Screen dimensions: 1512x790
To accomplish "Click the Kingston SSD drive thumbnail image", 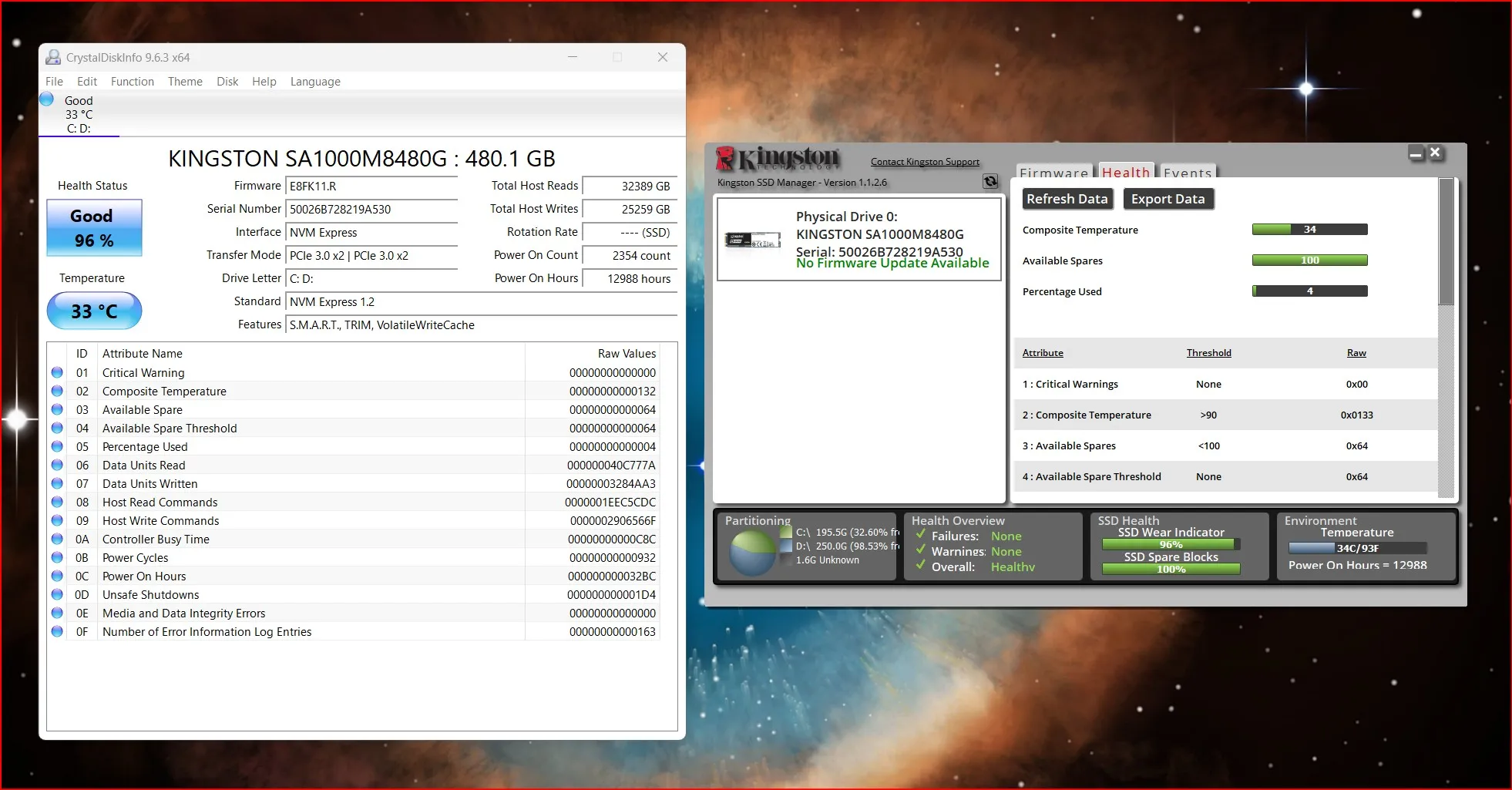I will tap(753, 240).
